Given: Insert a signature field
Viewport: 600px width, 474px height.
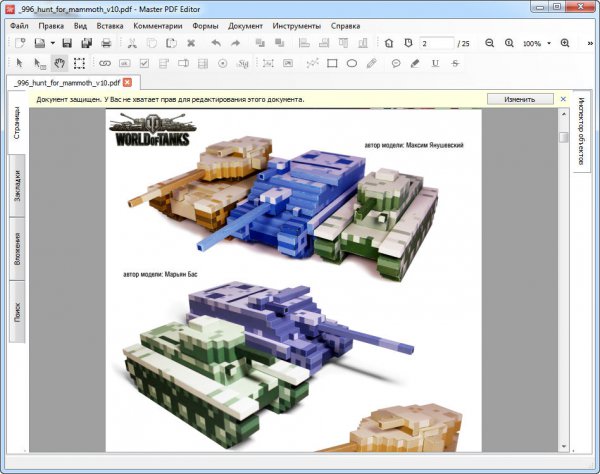Looking at the screenshot, I should pyautogui.click(x=242, y=63).
